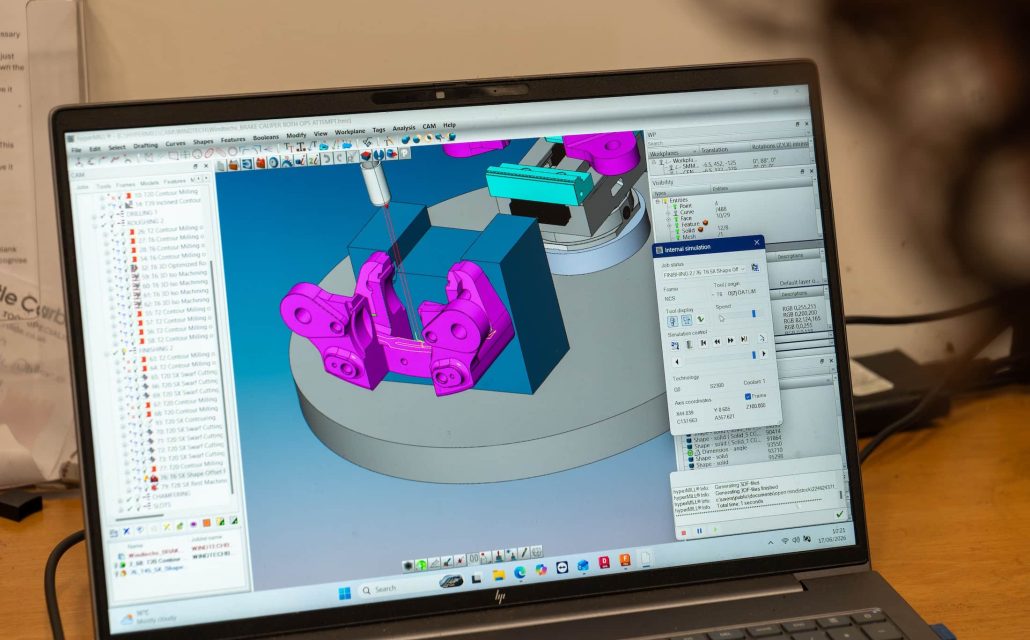Expand the SLOTS group

pyautogui.click(x=121, y=510)
